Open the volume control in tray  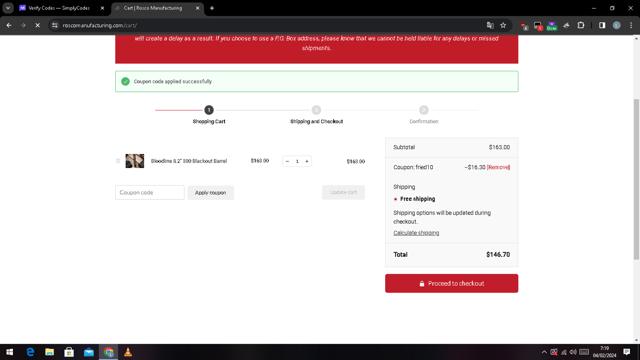(x=573, y=352)
